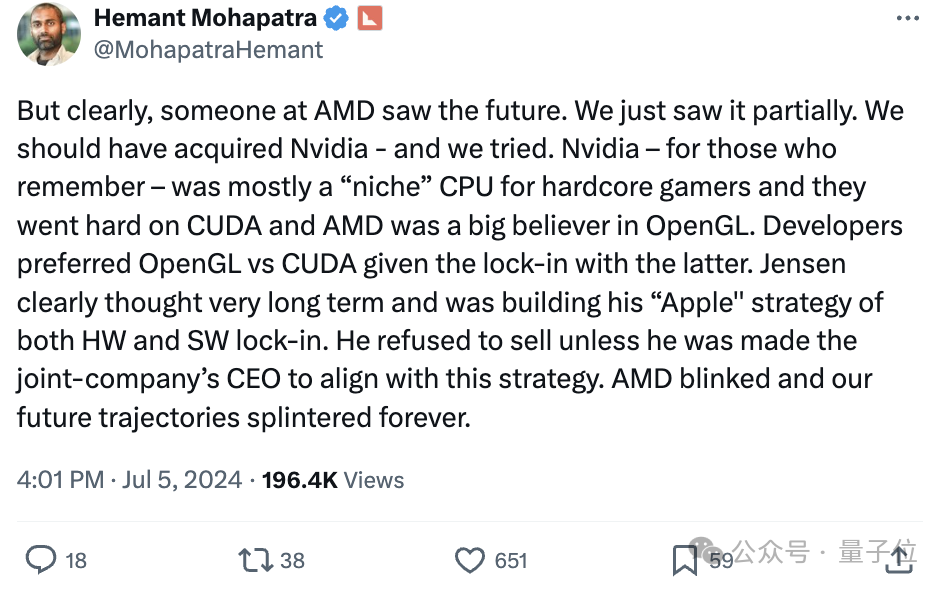Click the reply count 18
948x590 pixels.
76,561
